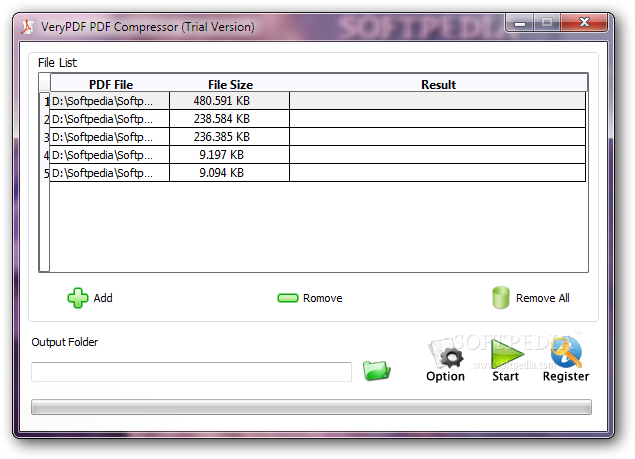Select row 5 file path D:\Softpedia\Softp...
635x459 pixels.
pos(109,173)
